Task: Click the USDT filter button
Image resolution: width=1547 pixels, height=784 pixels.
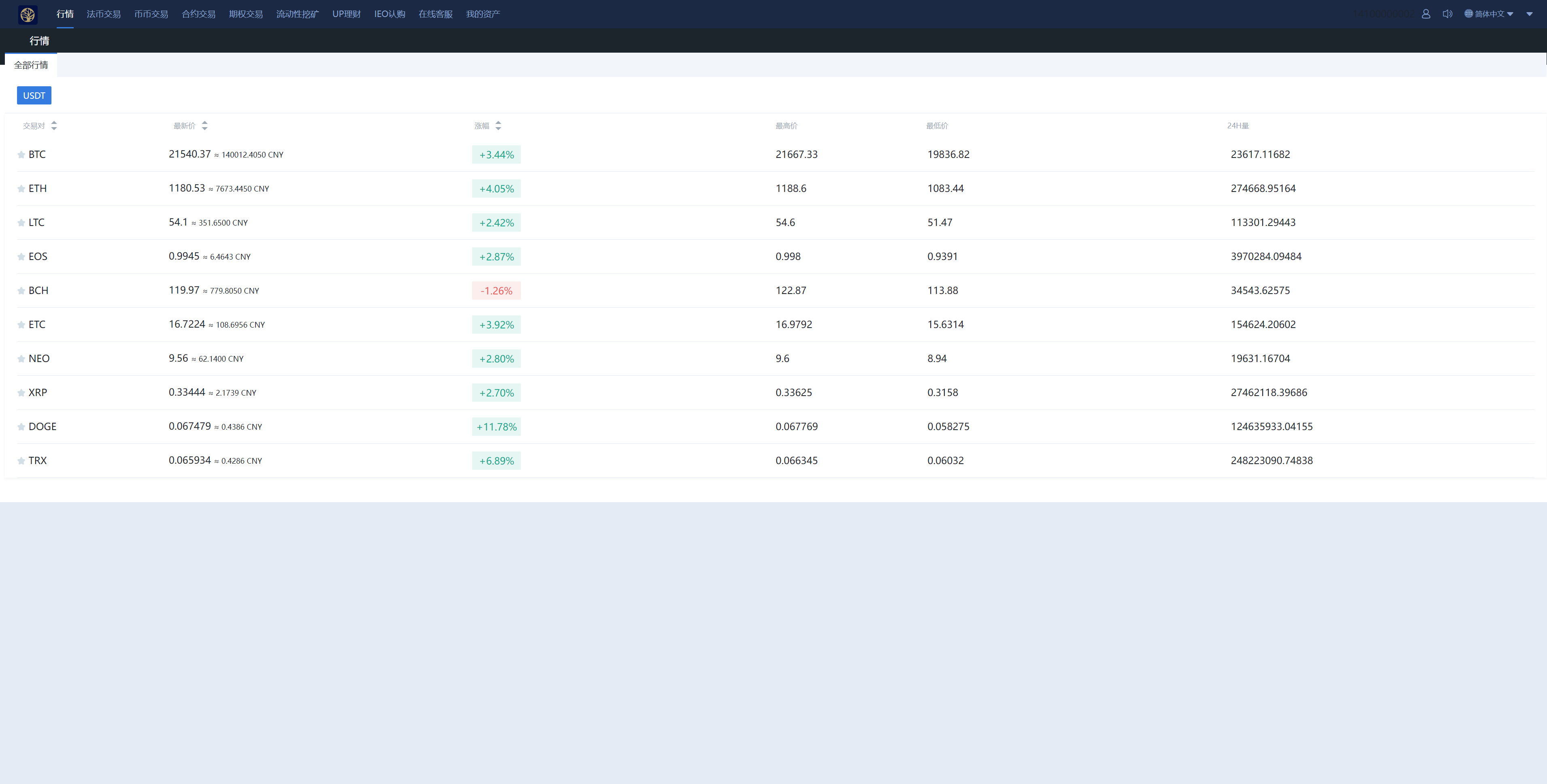Action: pos(34,96)
